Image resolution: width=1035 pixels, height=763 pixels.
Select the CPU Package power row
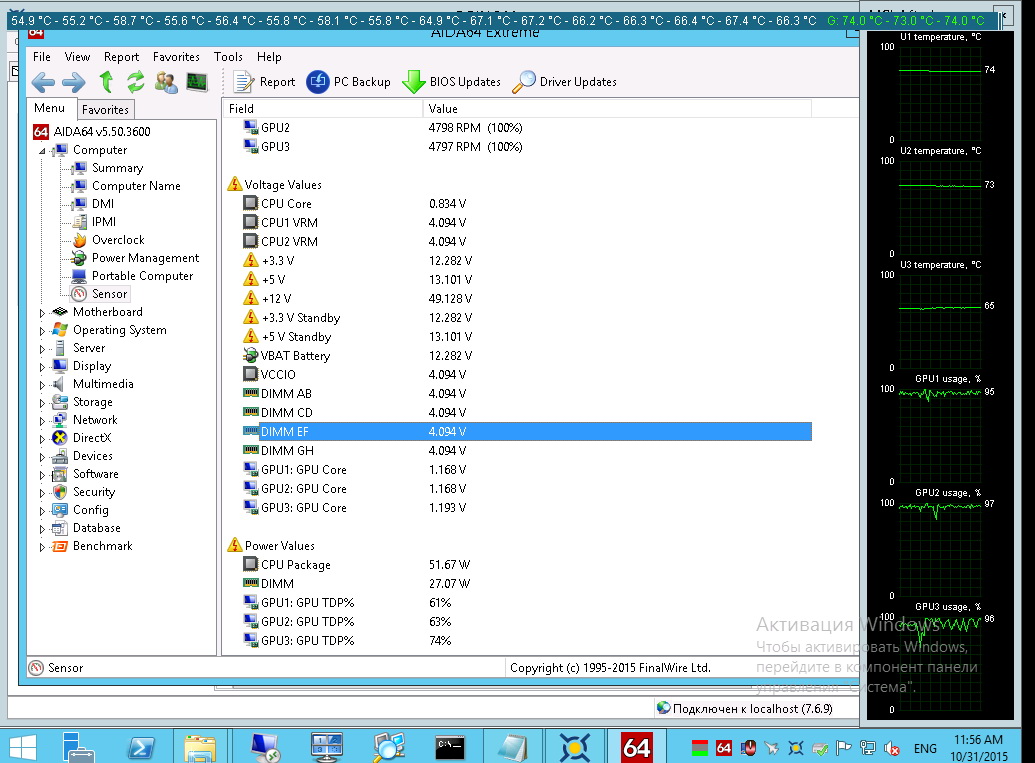click(x=527, y=564)
